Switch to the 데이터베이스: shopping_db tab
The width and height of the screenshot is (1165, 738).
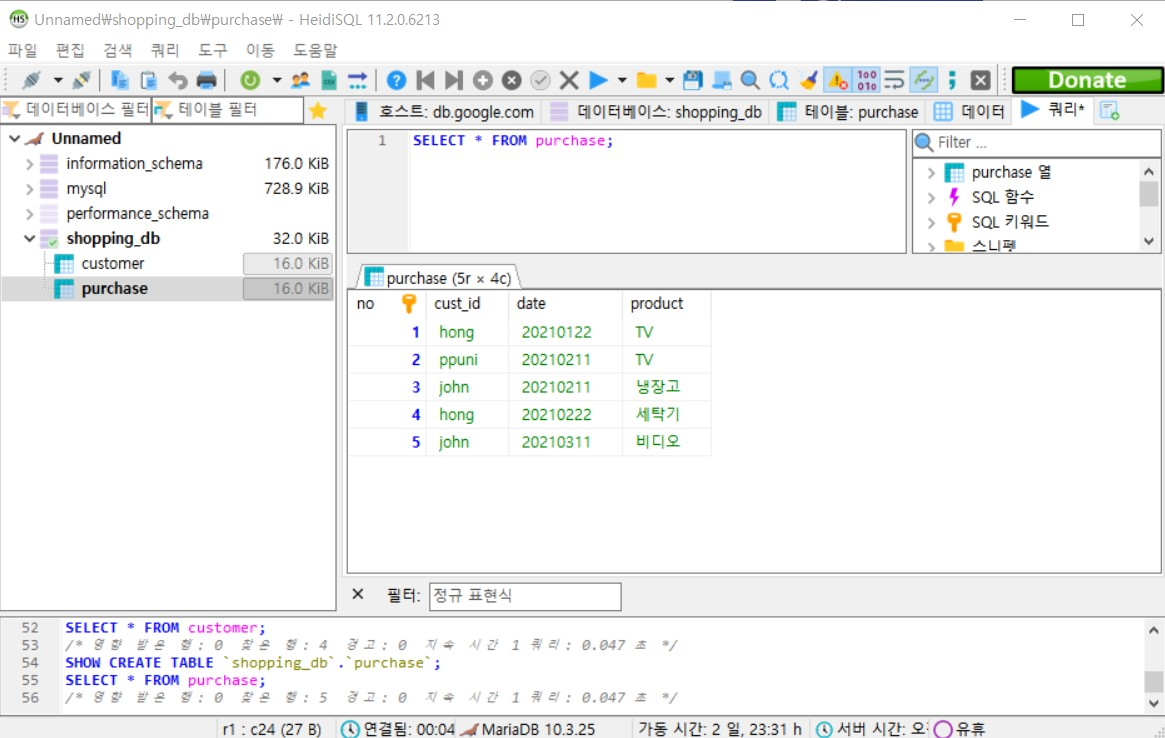click(656, 111)
